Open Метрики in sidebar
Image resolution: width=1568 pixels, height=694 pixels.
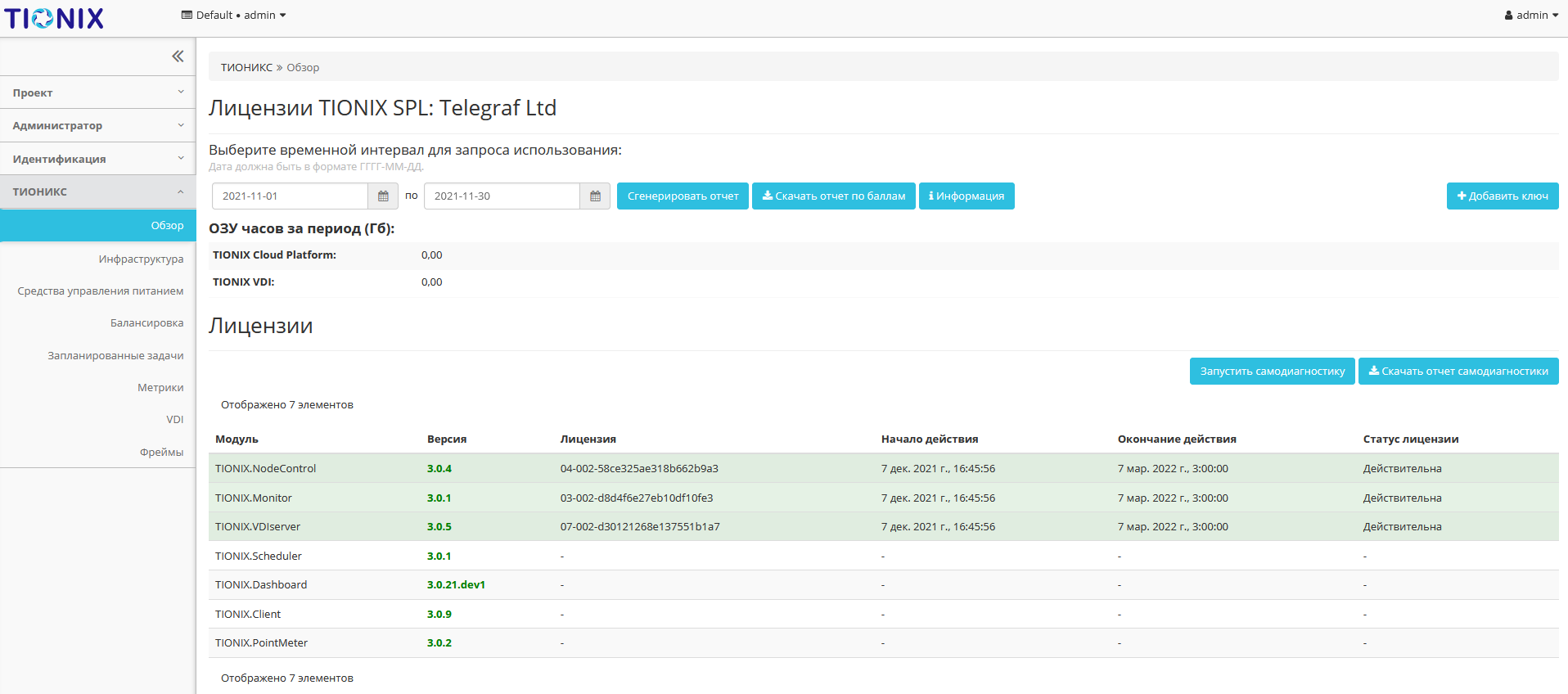click(x=160, y=387)
